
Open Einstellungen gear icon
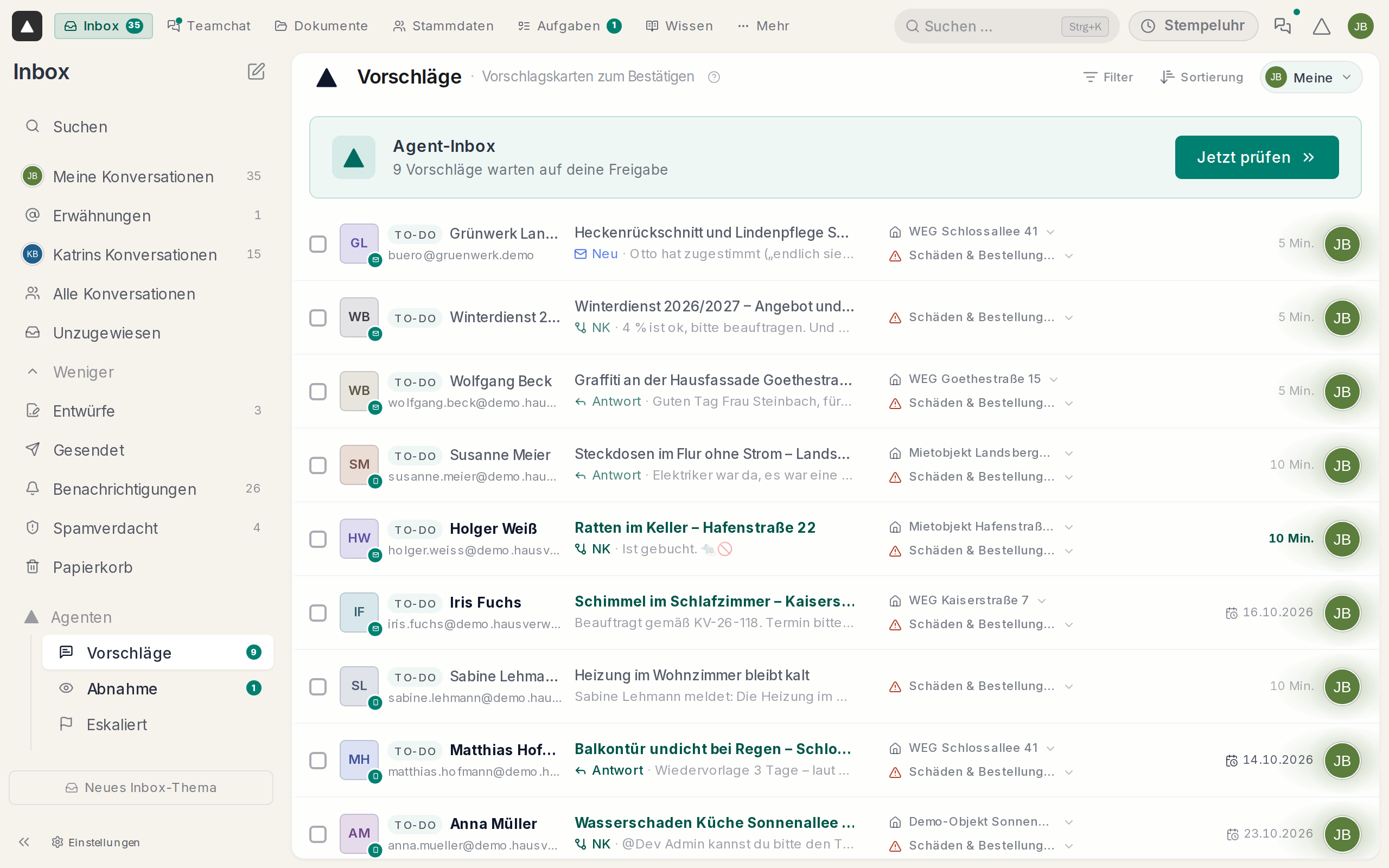(x=58, y=841)
